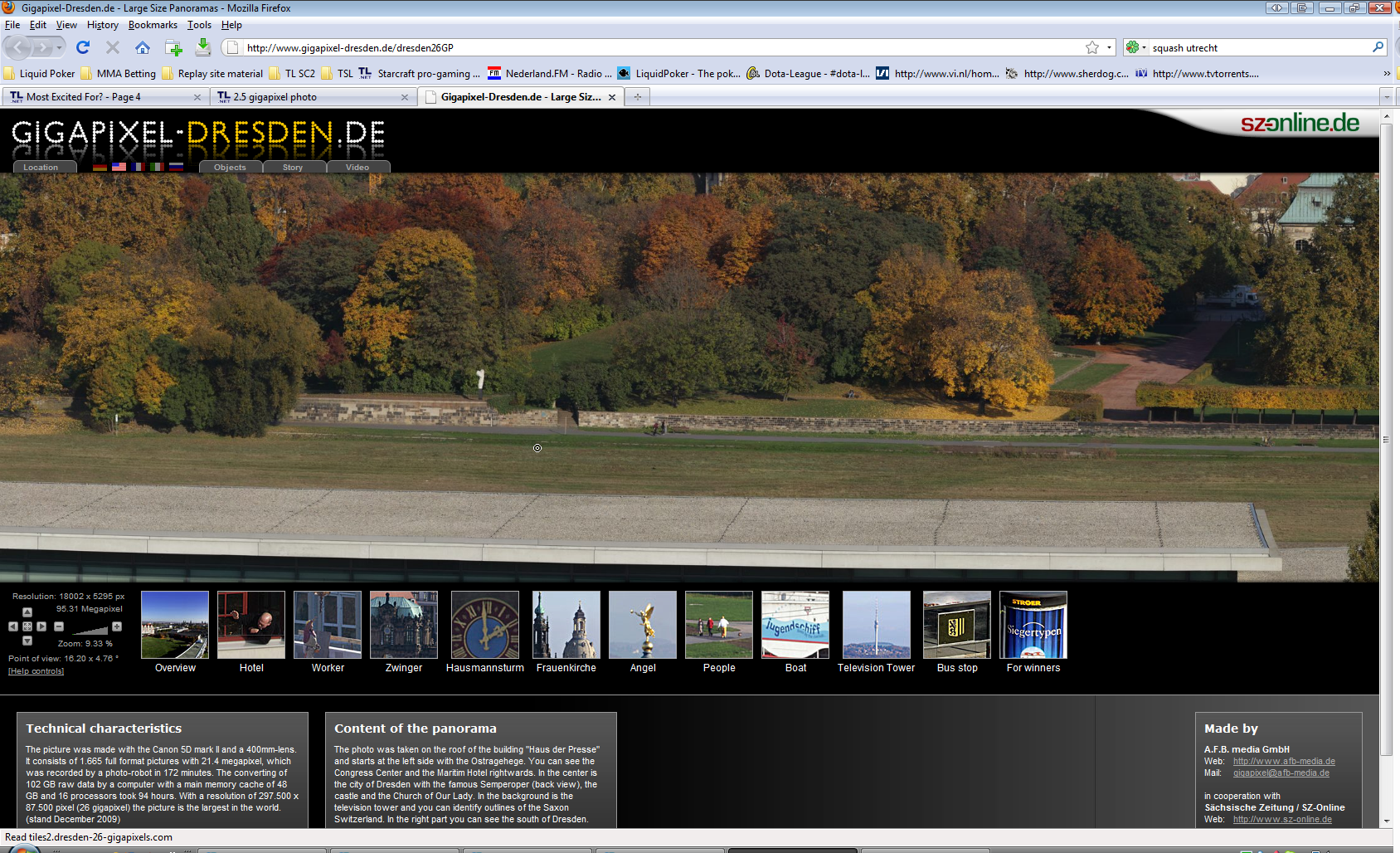Open the Liquid Poker bookmark folder
This screenshot has width=1400, height=853.
(39, 73)
